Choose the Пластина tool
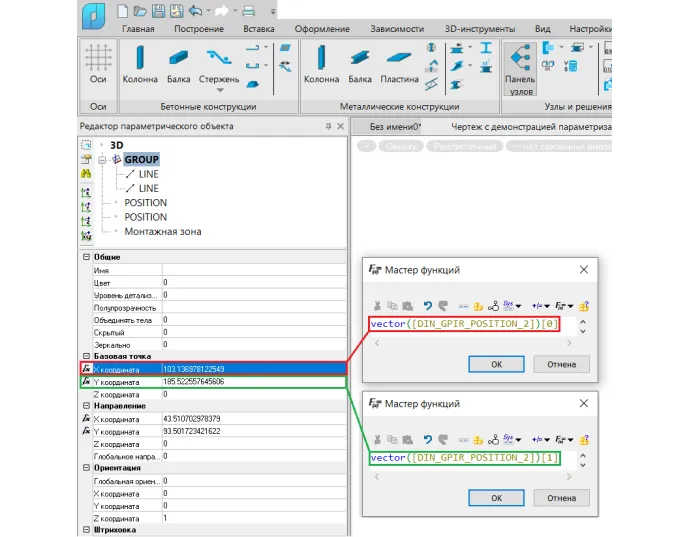The width and height of the screenshot is (688, 537). 399,64
